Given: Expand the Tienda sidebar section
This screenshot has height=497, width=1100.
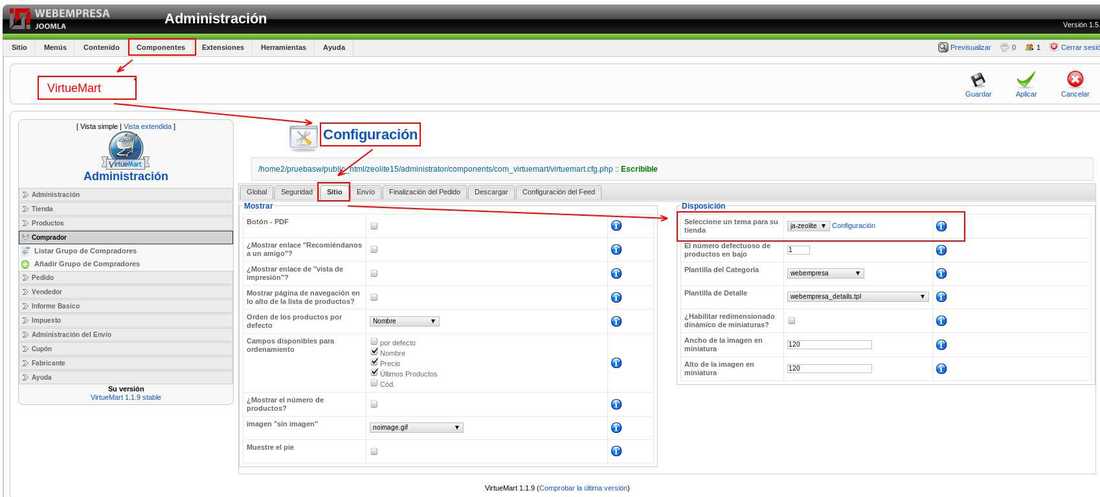Looking at the screenshot, I should point(126,208).
